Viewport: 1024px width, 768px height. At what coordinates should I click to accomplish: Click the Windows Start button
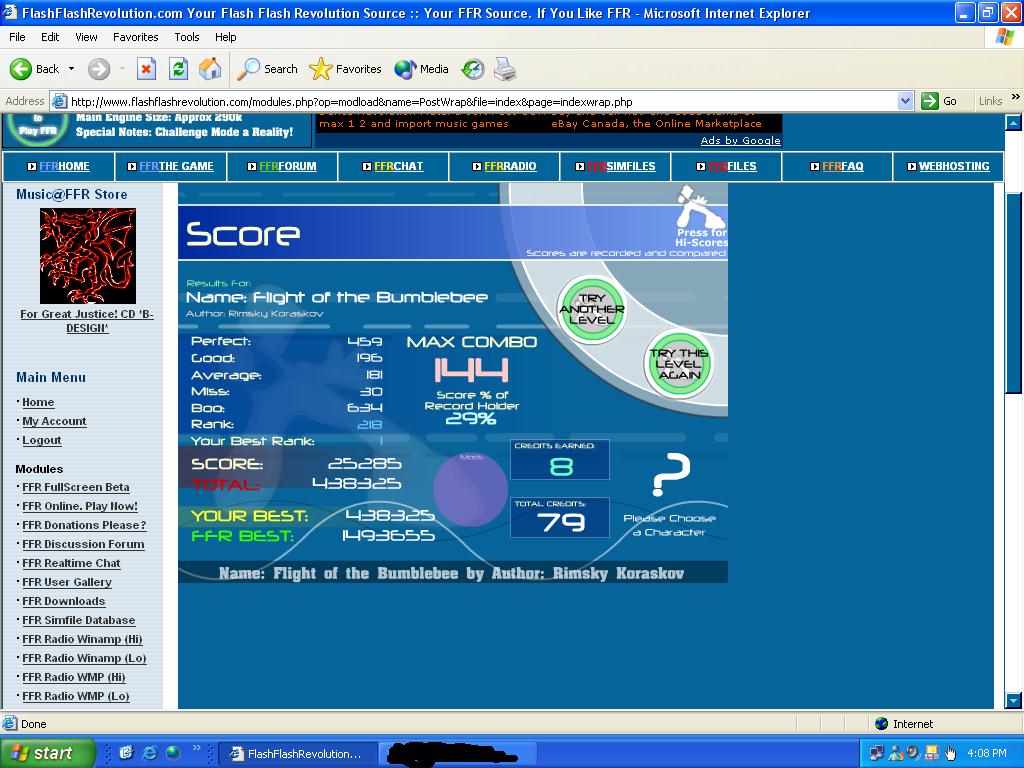click(46, 753)
